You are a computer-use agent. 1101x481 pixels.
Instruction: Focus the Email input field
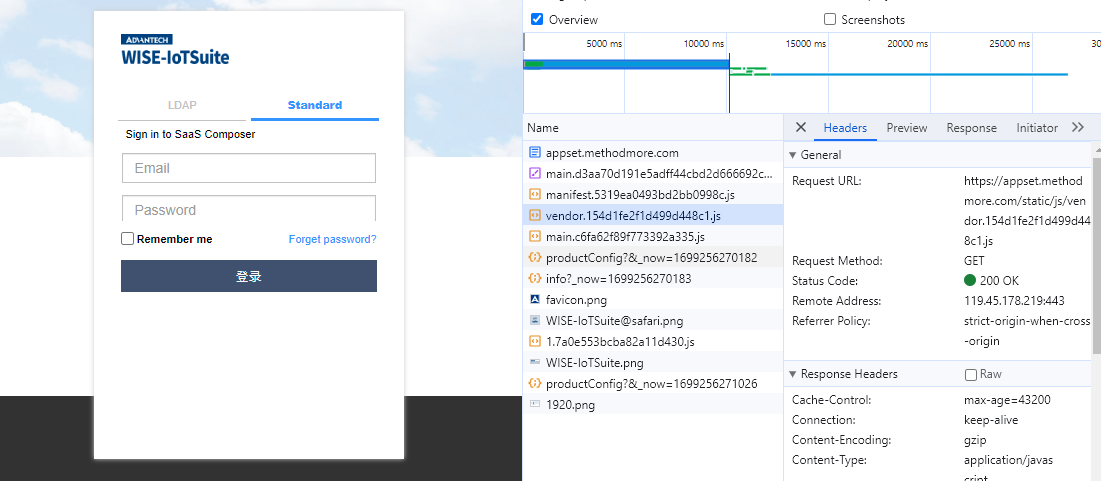(x=249, y=168)
